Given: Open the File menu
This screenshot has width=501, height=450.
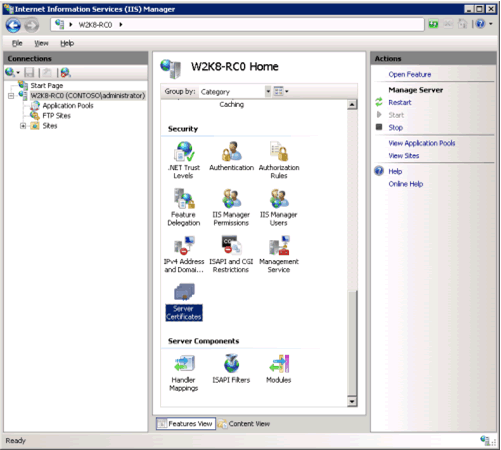Looking at the screenshot, I should 17,43.
